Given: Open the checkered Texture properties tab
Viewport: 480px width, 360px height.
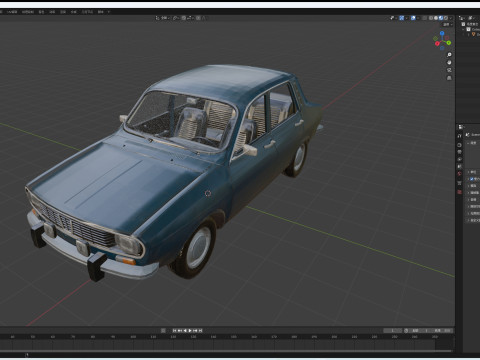Looking at the screenshot, I should [459, 192].
